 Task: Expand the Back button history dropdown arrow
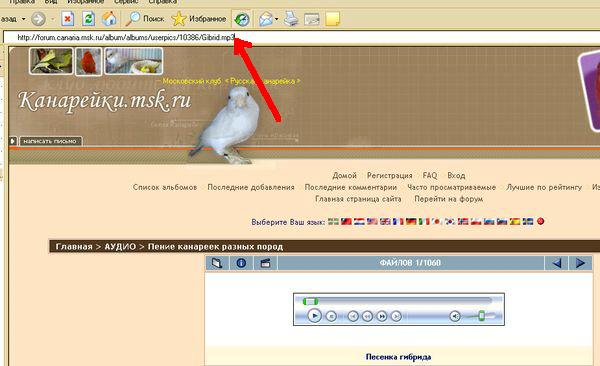point(23,19)
